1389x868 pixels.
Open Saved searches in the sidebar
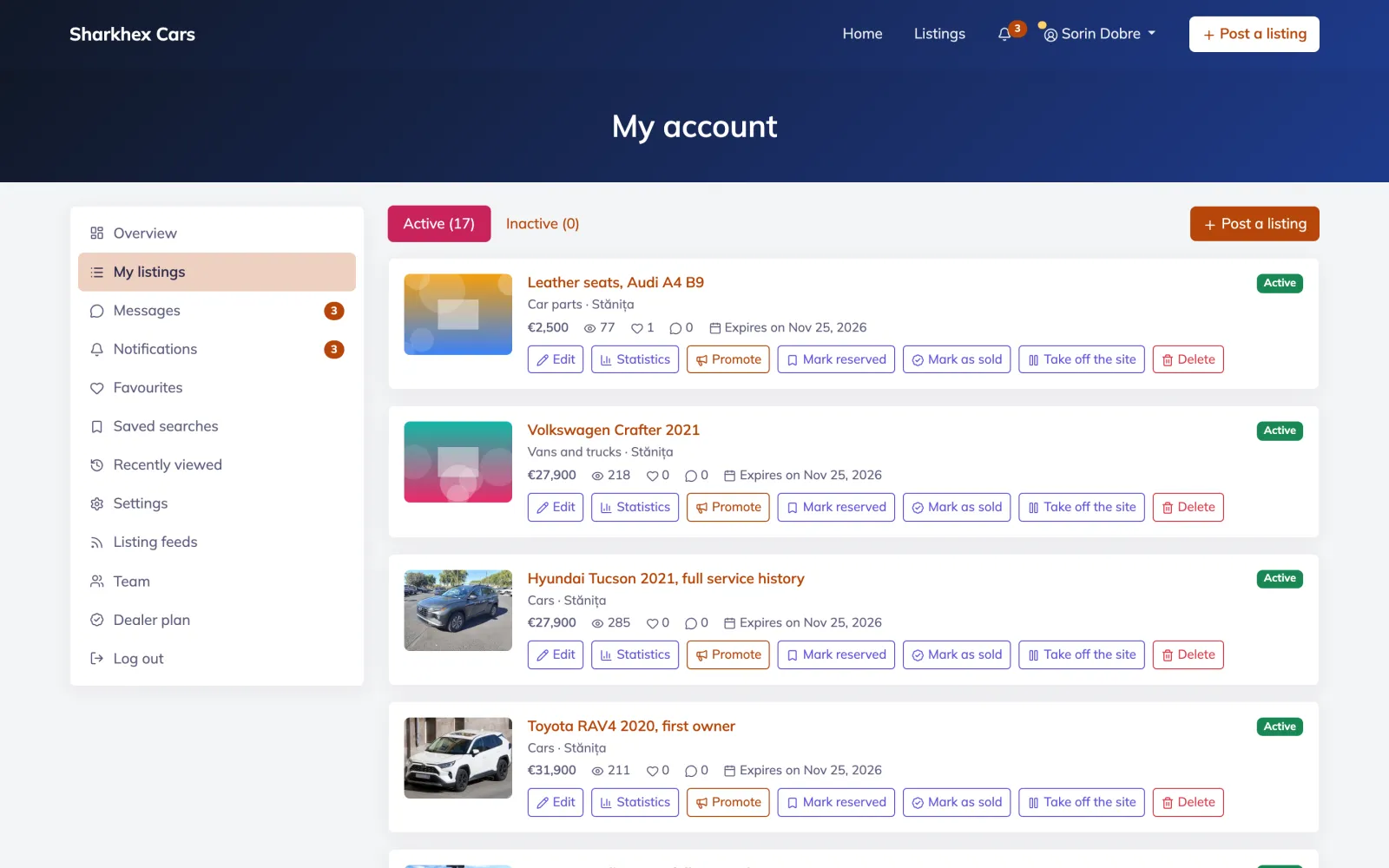pyautogui.click(x=217, y=426)
